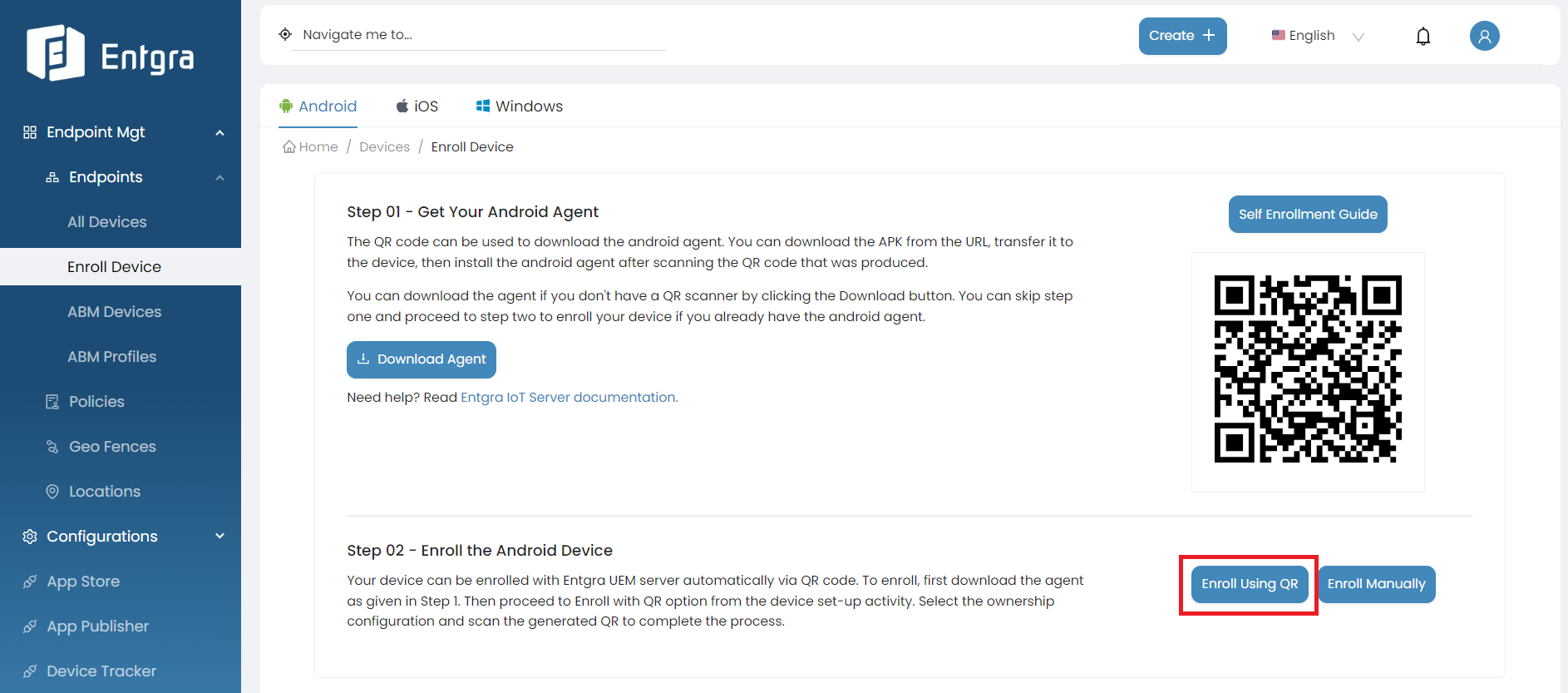Click Enroll Using QR button
Image resolution: width=1568 pixels, height=693 pixels.
(1250, 584)
